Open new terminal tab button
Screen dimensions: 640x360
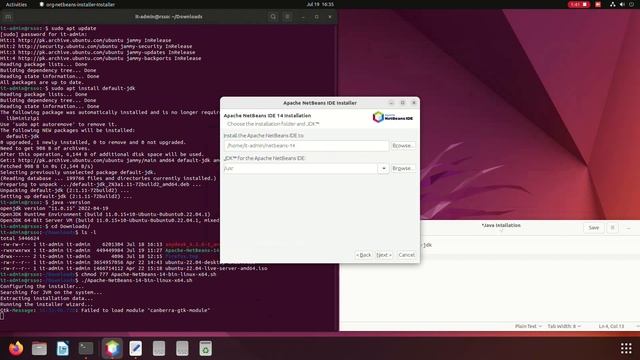[x=8, y=17]
